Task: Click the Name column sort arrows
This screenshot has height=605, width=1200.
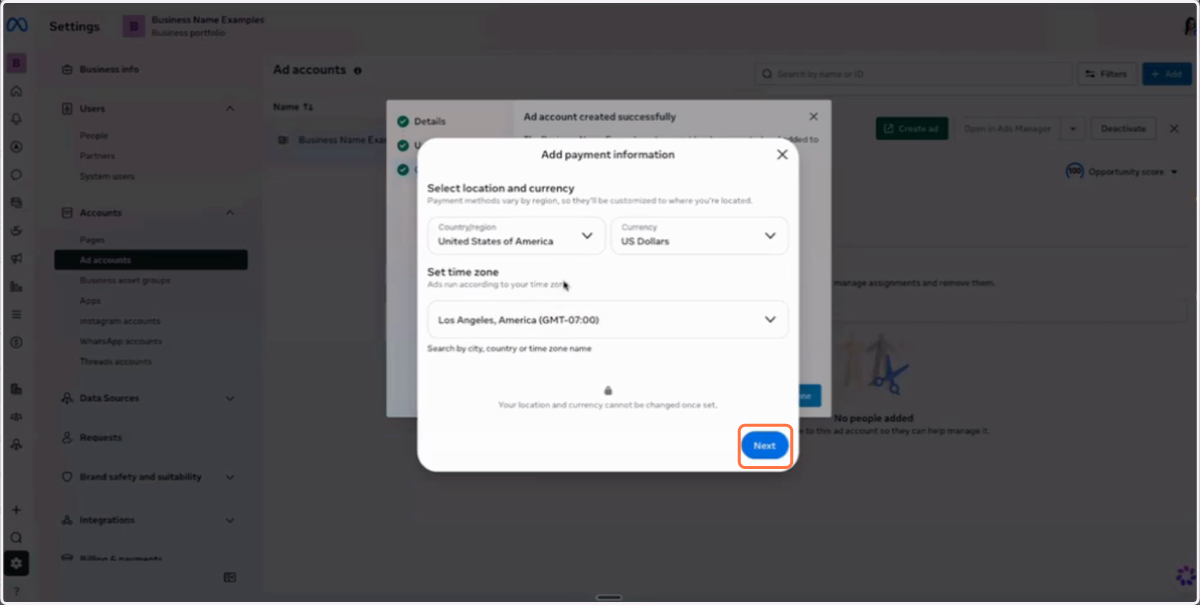Action: point(309,106)
